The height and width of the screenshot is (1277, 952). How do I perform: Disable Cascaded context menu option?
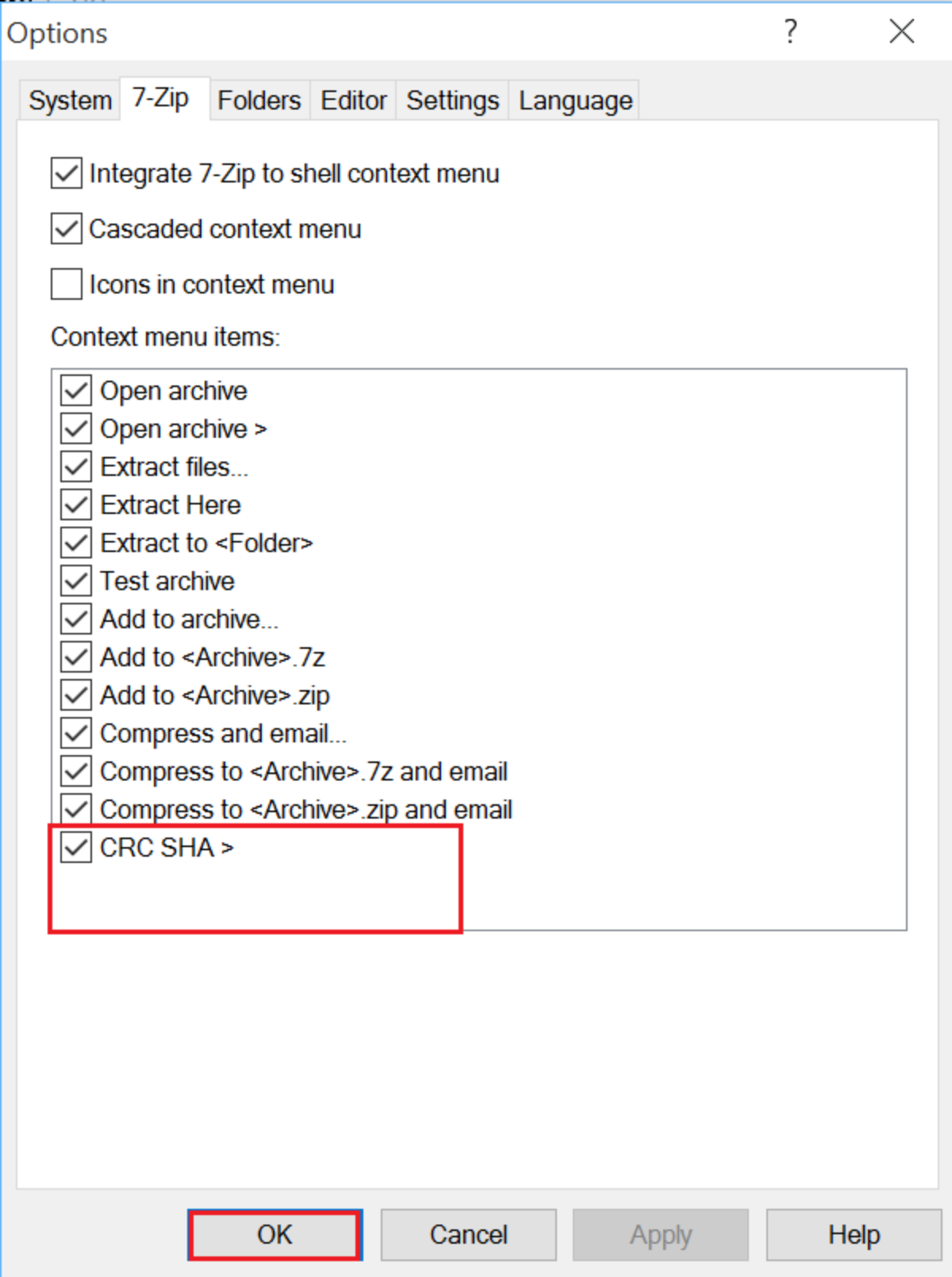tap(67, 229)
